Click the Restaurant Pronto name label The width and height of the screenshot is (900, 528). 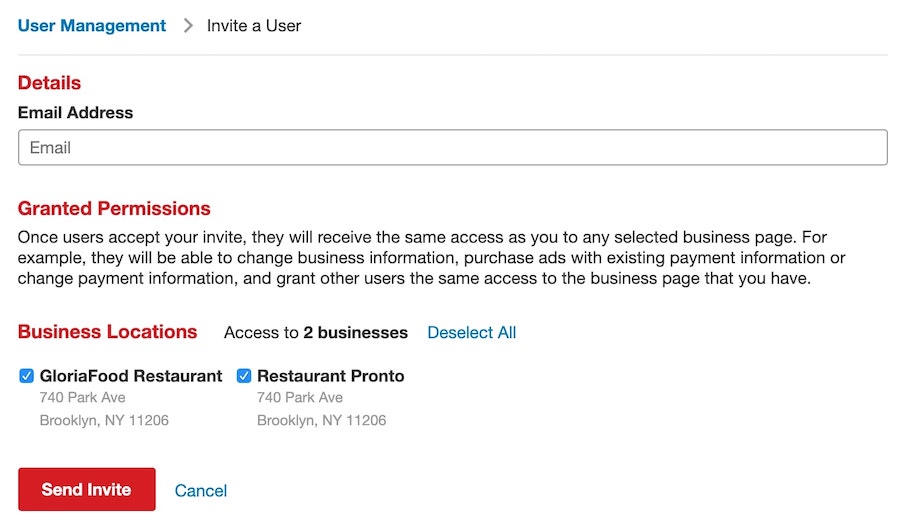330,376
